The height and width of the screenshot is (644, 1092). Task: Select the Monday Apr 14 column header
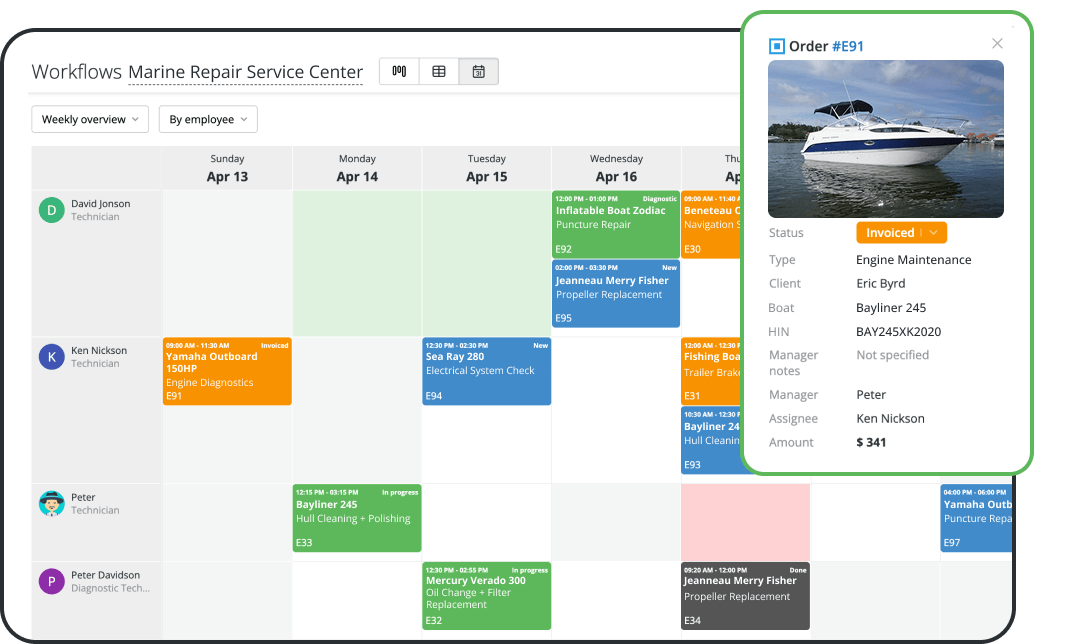pyautogui.click(x=357, y=168)
